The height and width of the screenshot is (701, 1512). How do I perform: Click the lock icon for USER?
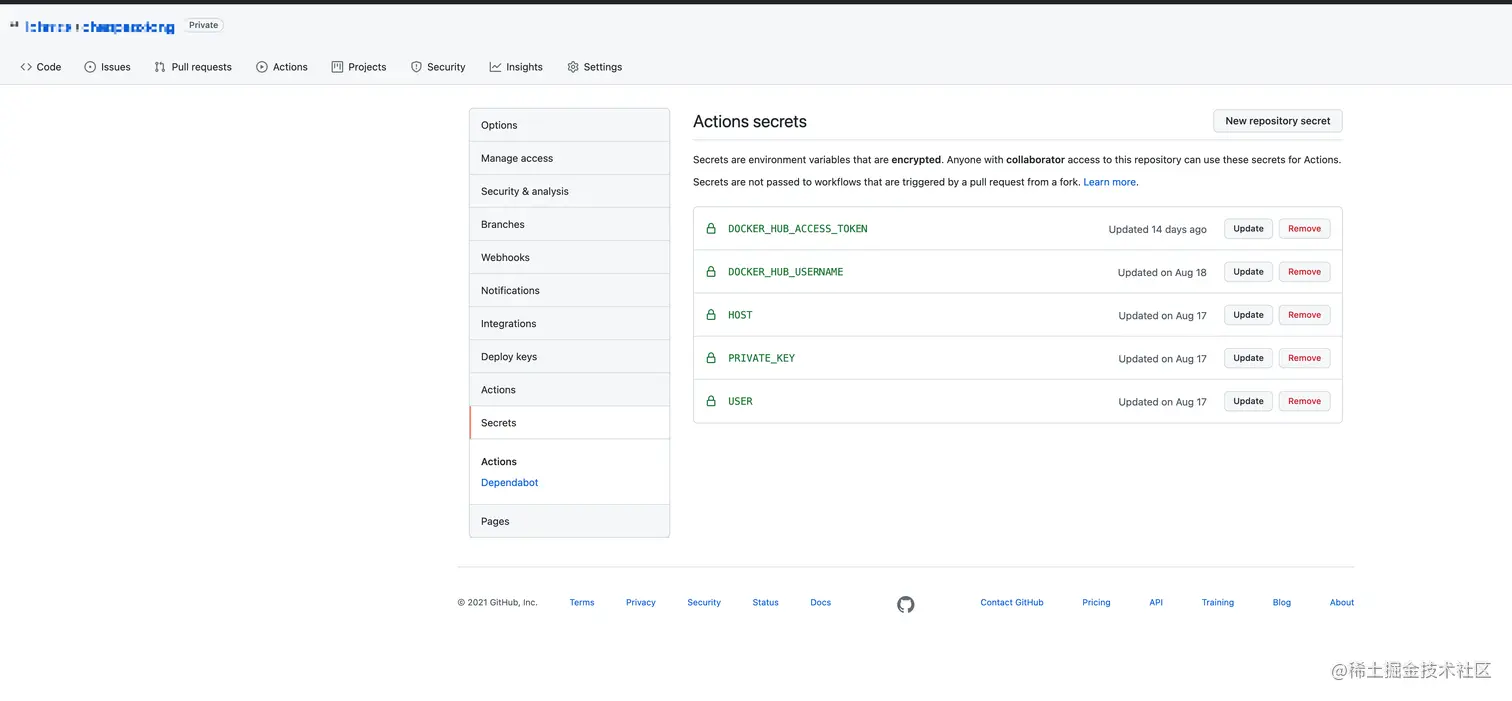711,401
